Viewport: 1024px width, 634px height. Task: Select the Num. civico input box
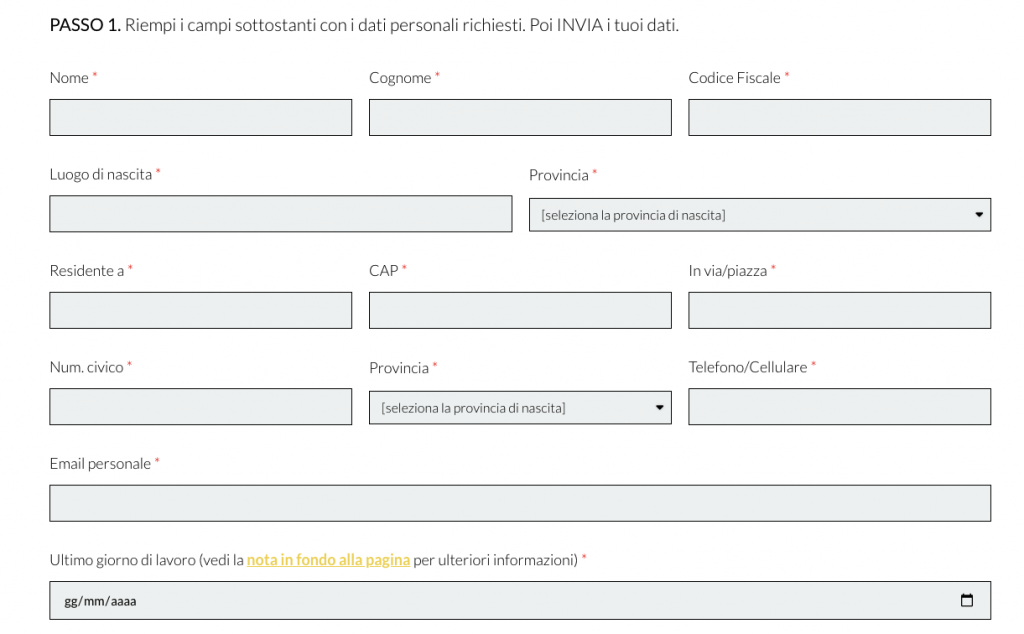pyautogui.click(x=200, y=407)
